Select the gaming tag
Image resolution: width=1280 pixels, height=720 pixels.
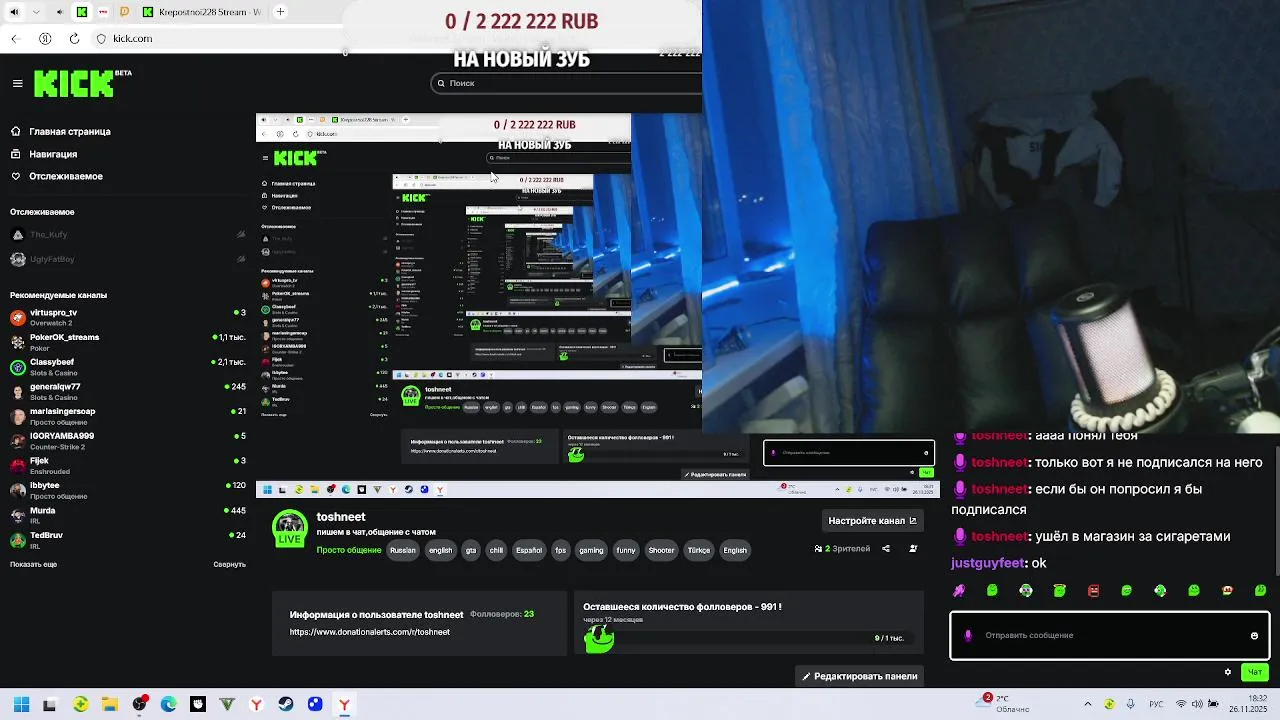tap(591, 550)
